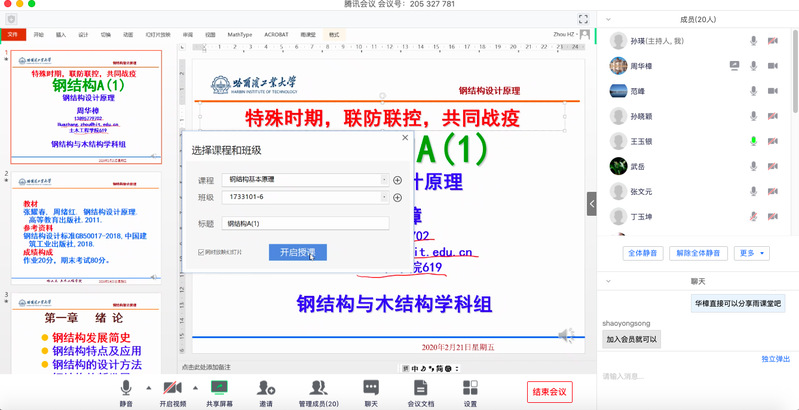
Task: Click the 标题 title input field
Action: tap(305, 224)
